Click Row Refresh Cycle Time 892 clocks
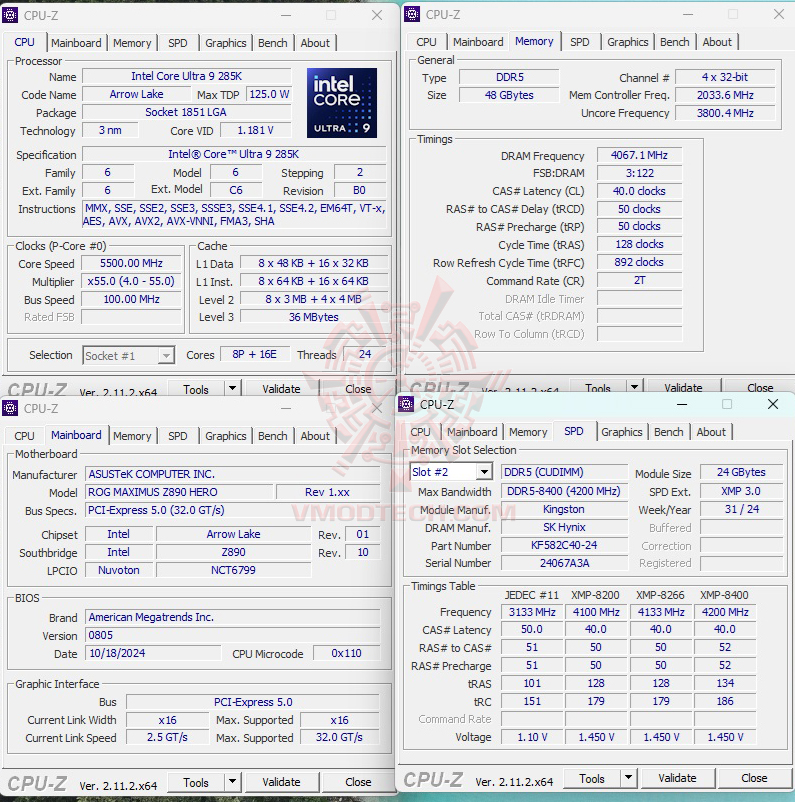Screen dimensions: 795x802 pyautogui.click(x=639, y=262)
